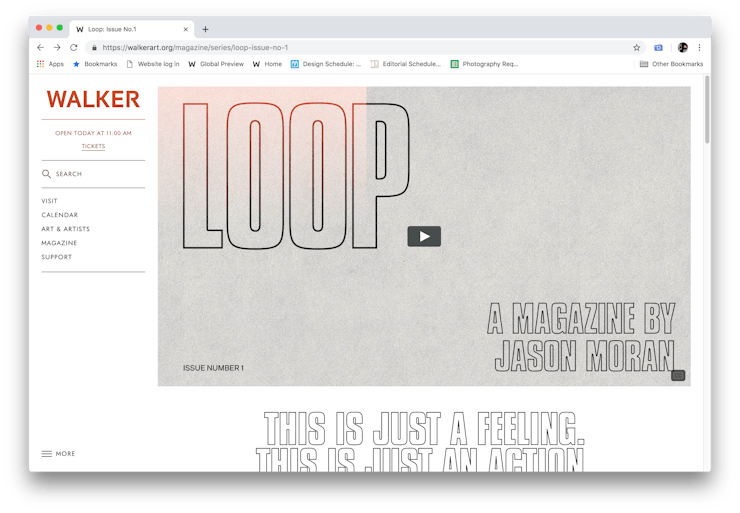The image size is (740, 513).
Task: Play the LOOP video
Action: [x=424, y=237]
